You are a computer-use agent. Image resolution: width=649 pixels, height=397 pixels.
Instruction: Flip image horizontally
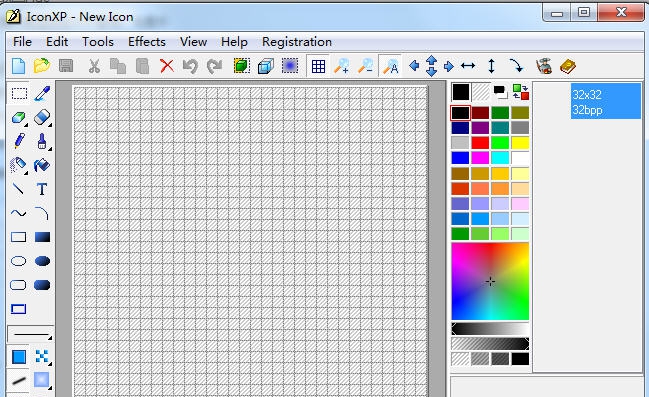pyautogui.click(x=468, y=65)
